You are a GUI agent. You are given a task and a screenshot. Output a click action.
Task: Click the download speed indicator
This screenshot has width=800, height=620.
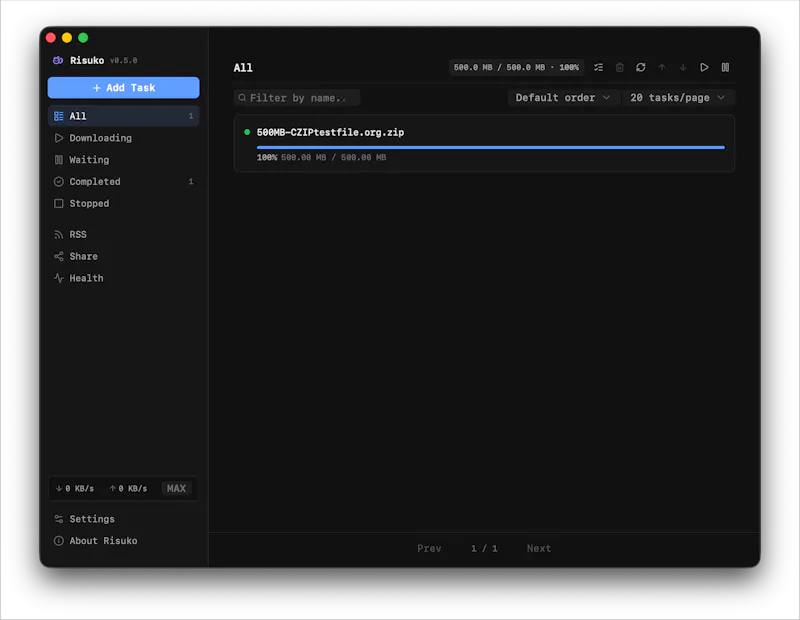(75, 488)
